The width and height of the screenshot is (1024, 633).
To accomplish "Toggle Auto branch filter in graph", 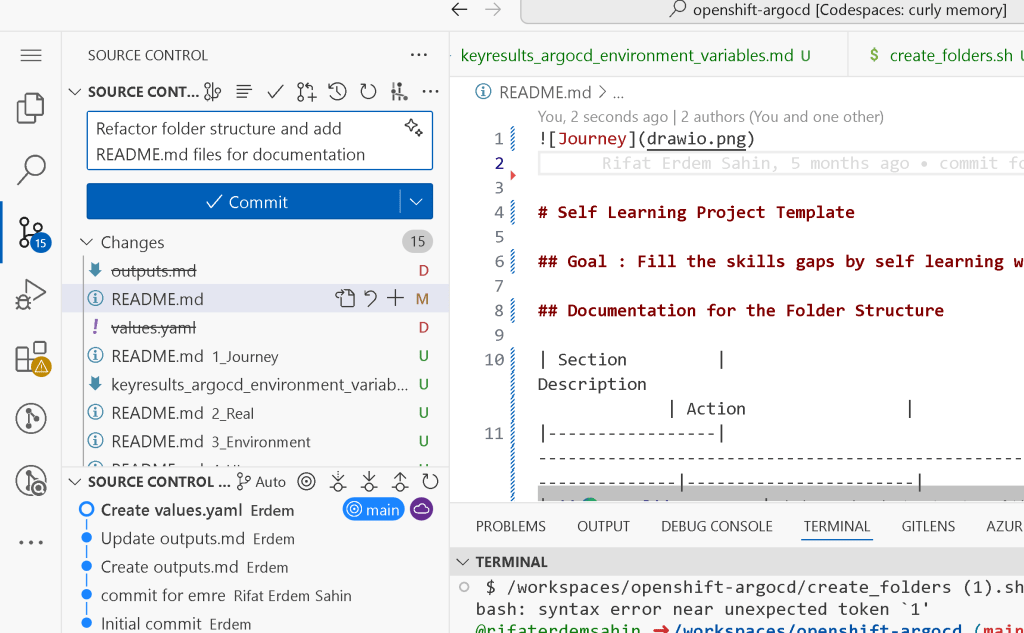I will coord(261,482).
